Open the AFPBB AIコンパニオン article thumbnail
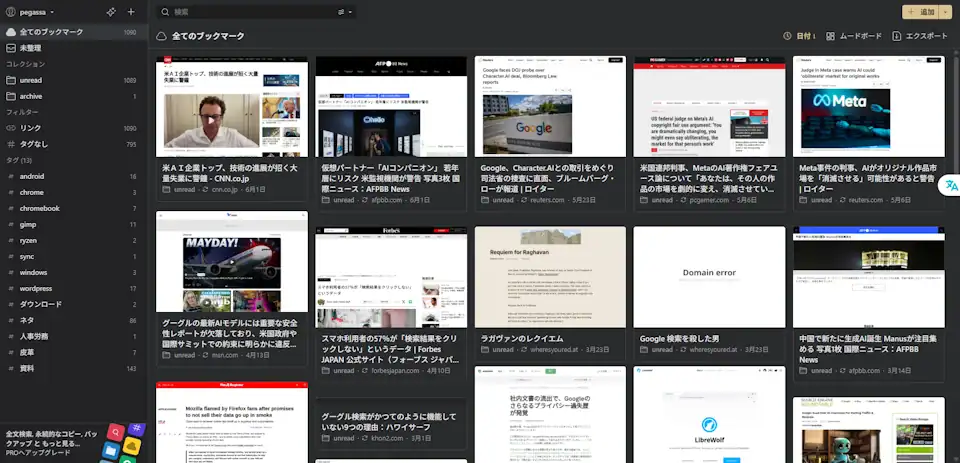Screen dimensions: 960x463 (391, 107)
